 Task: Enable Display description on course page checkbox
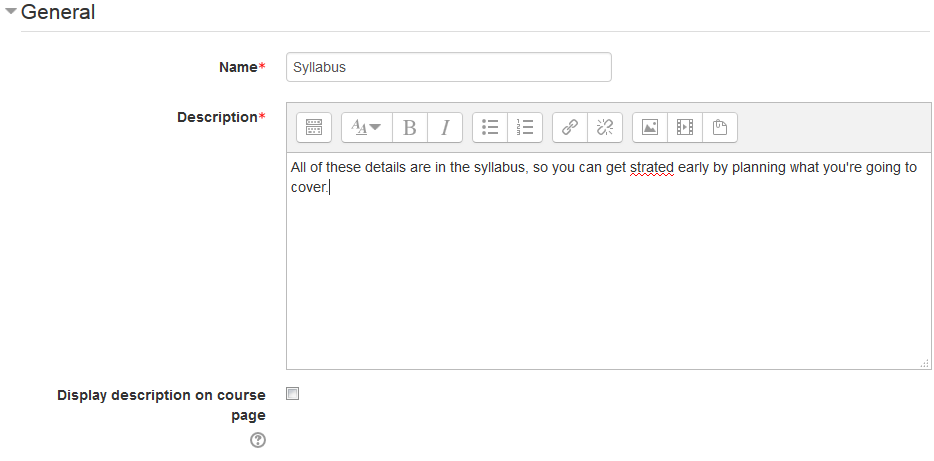pos(293,394)
